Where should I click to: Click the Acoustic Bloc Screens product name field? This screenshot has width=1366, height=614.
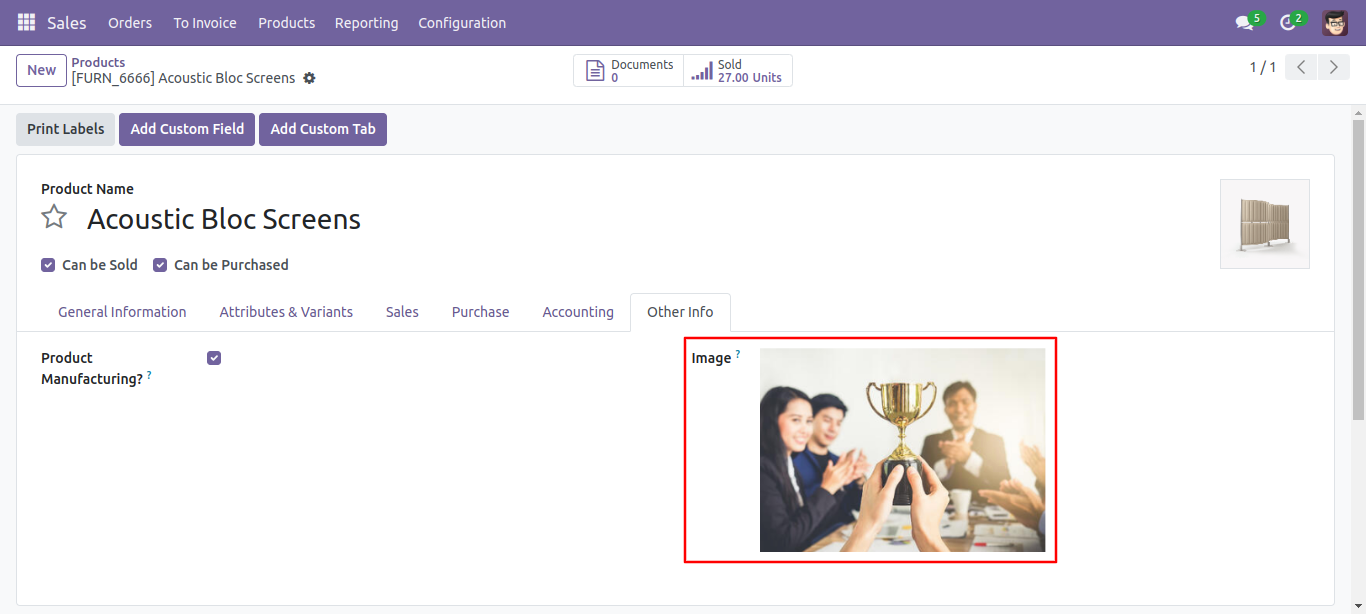224,219
